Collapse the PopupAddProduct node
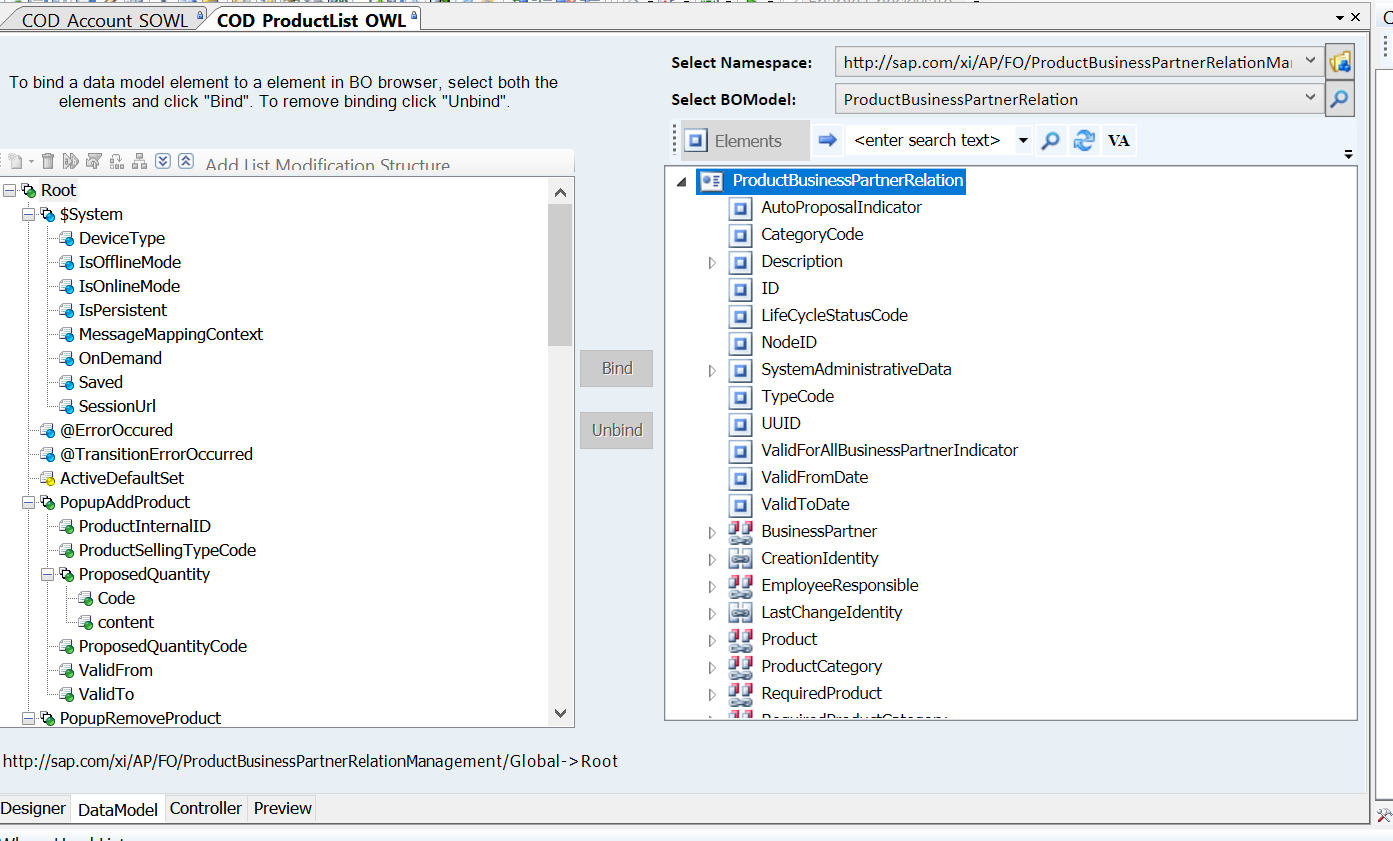The image size is (1393, 841). (x=28, y=502)
